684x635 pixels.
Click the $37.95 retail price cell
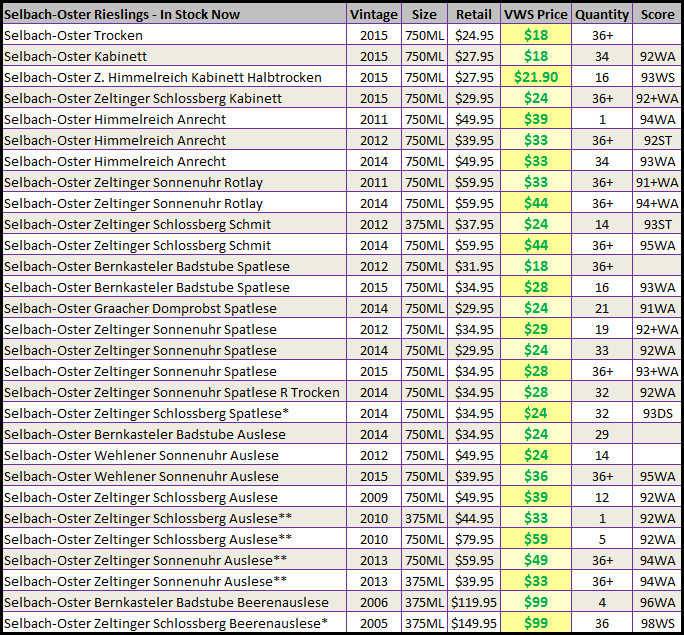click(x=474, y=224)
